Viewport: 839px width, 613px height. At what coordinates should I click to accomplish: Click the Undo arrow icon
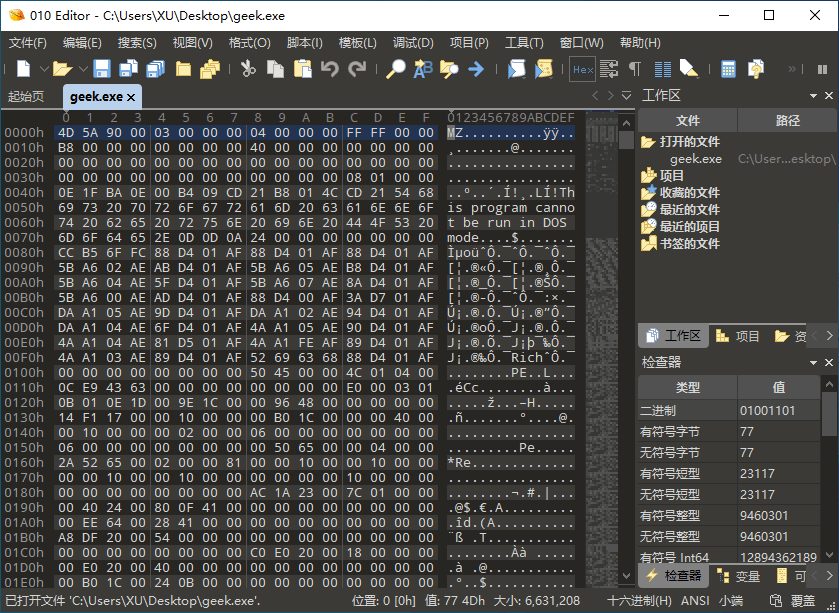coord(330,69)
